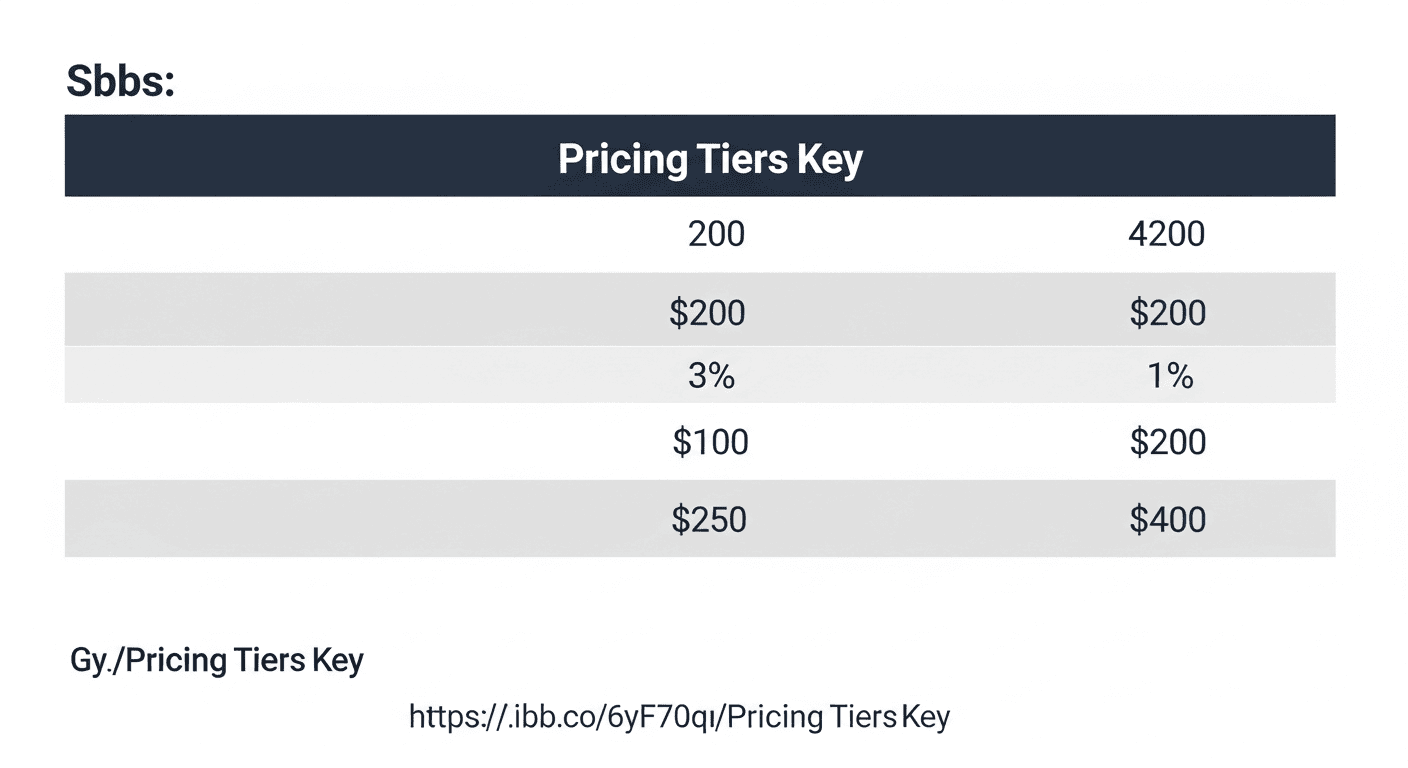The height and width of the screenshot is (768, 1408).
Task: Select the 'Sbbs:' heading text
Action: (120, 82)
